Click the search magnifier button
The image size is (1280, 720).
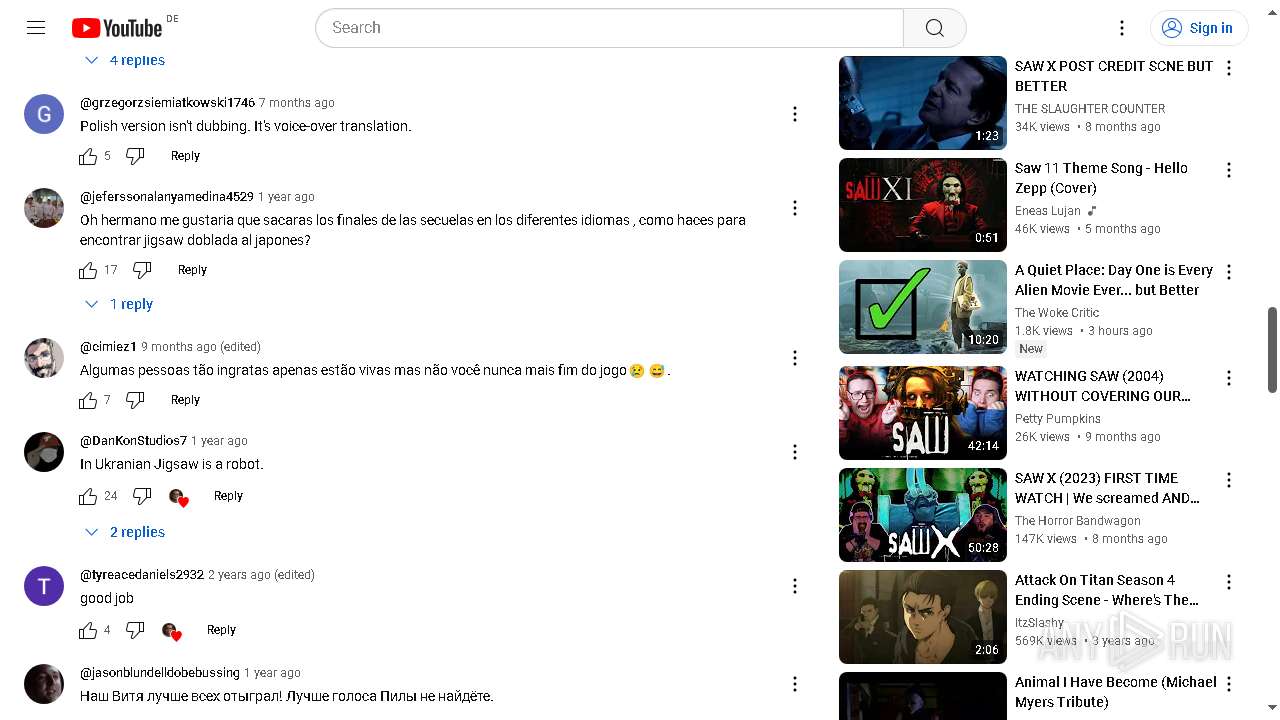click(x=934, y=28)
